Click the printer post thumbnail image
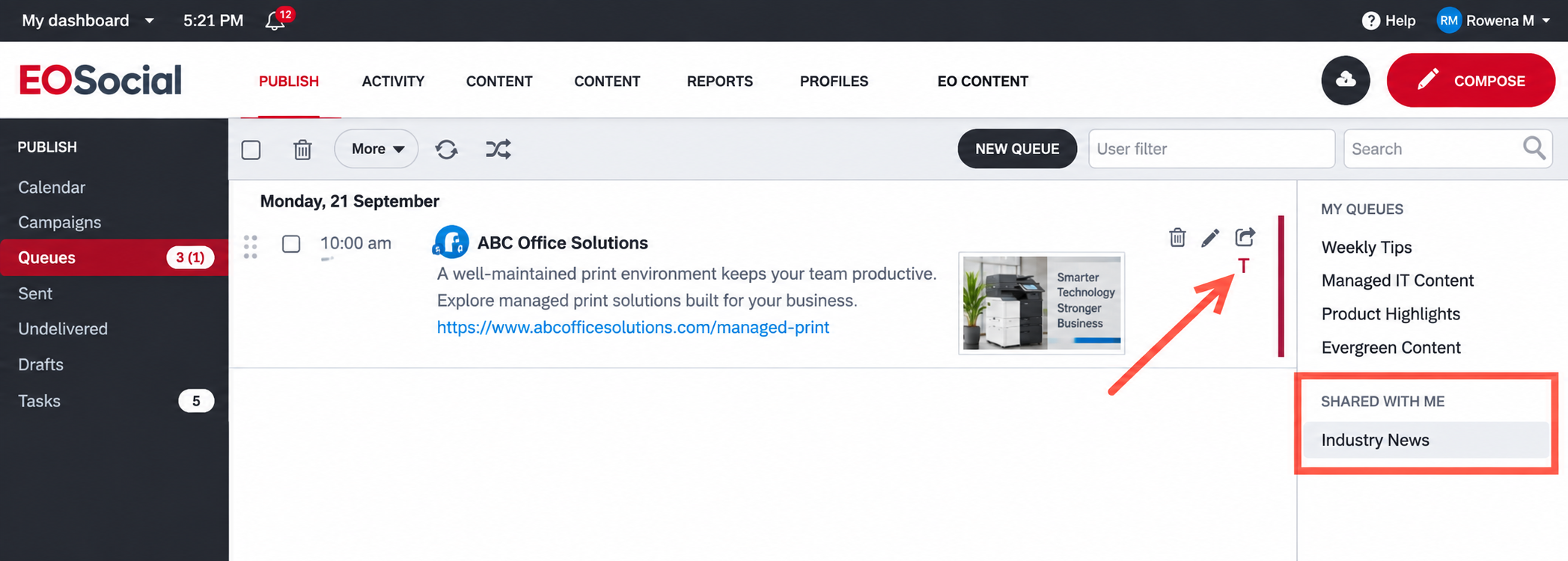Image resolution: width=1568 pixels, height=561 pixels. click(1042, 303)
